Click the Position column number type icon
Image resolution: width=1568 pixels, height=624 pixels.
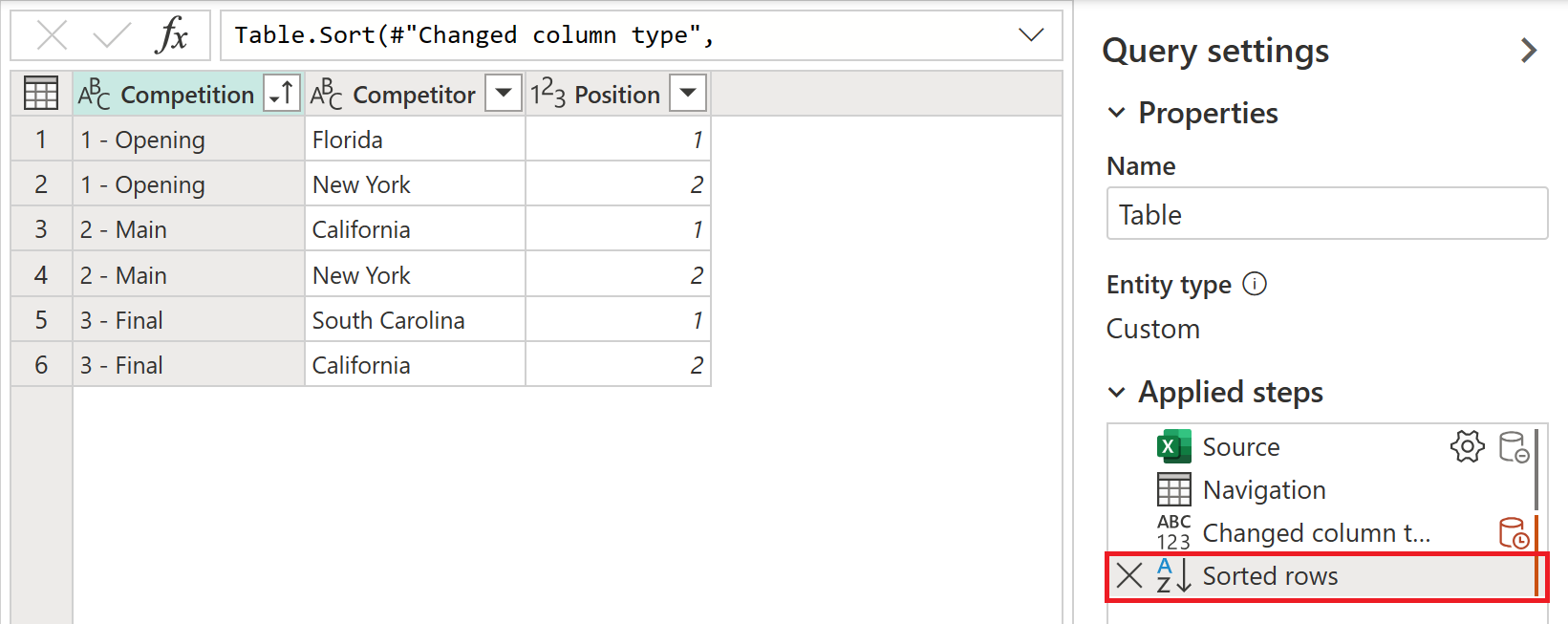click(548, 94)
